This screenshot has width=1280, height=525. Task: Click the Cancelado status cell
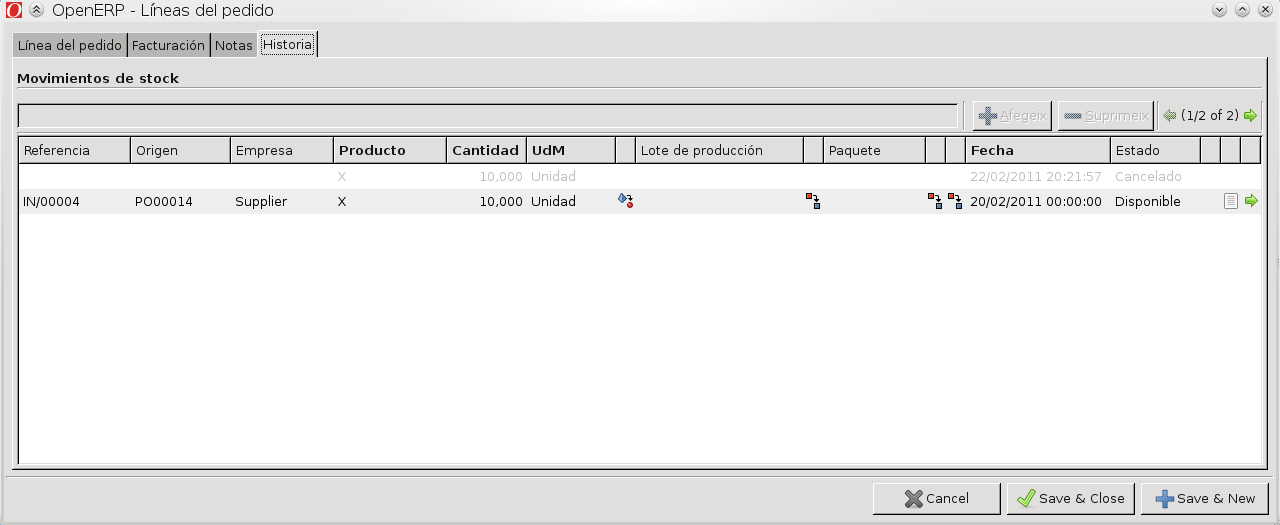(1148, 176)
